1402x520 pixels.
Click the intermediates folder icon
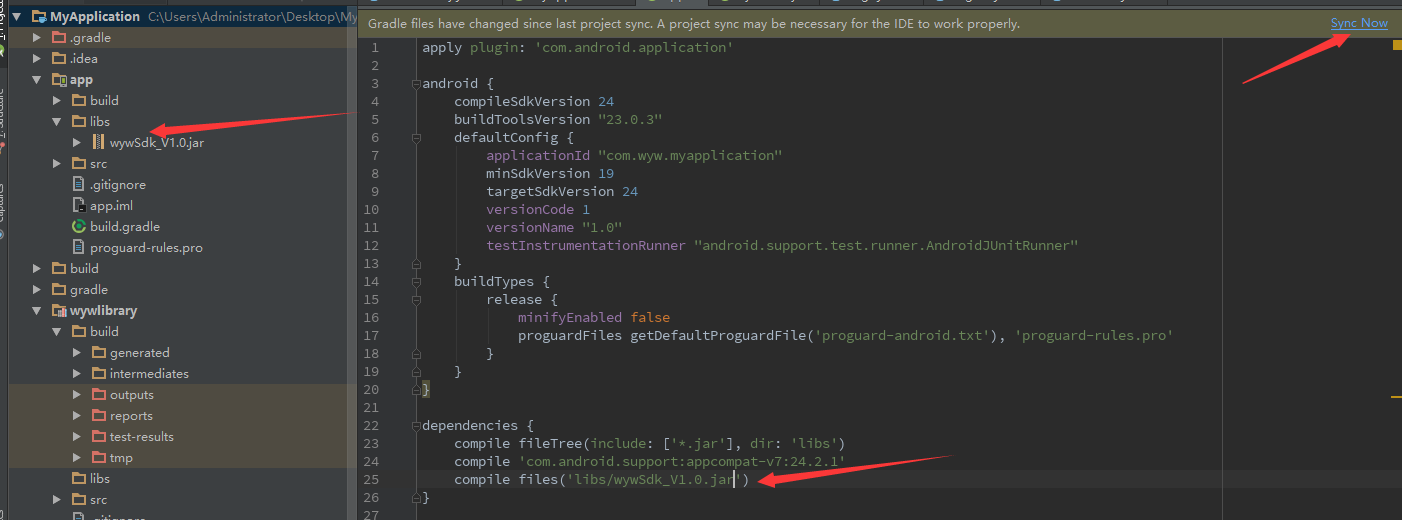point(99,373)
